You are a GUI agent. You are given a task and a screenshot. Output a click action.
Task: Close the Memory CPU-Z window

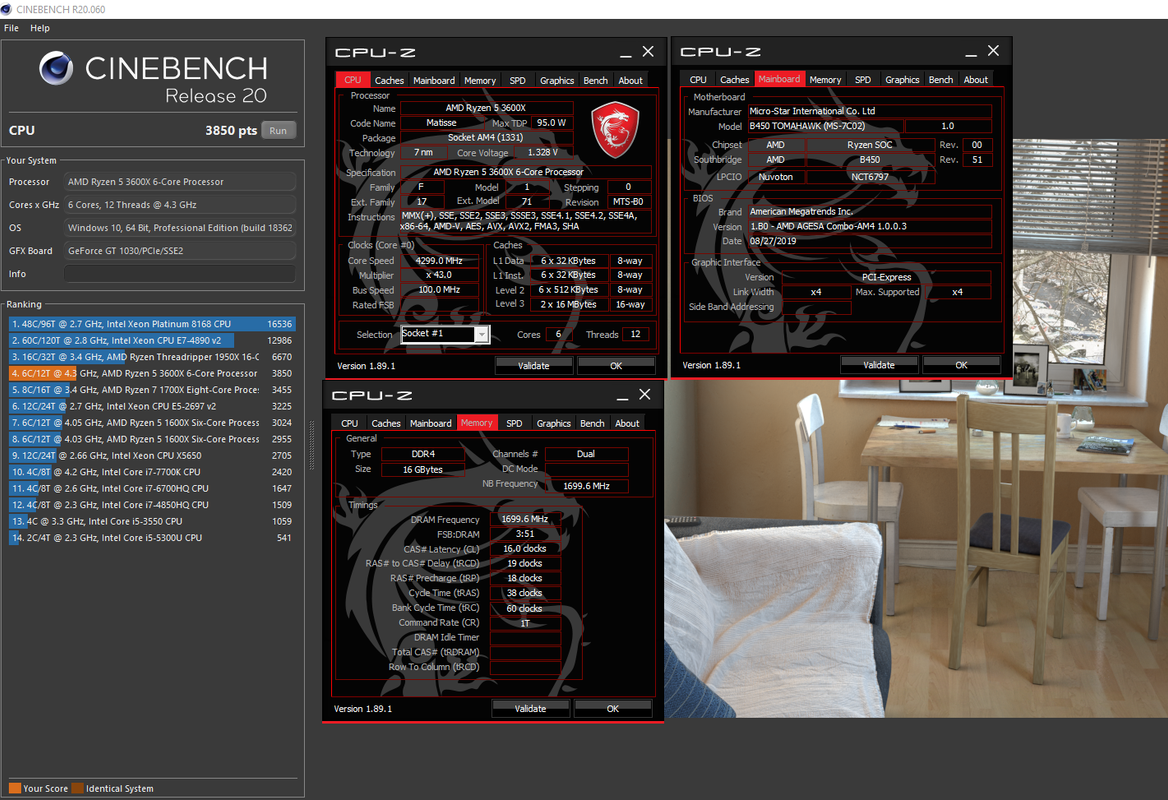[645, 394]
